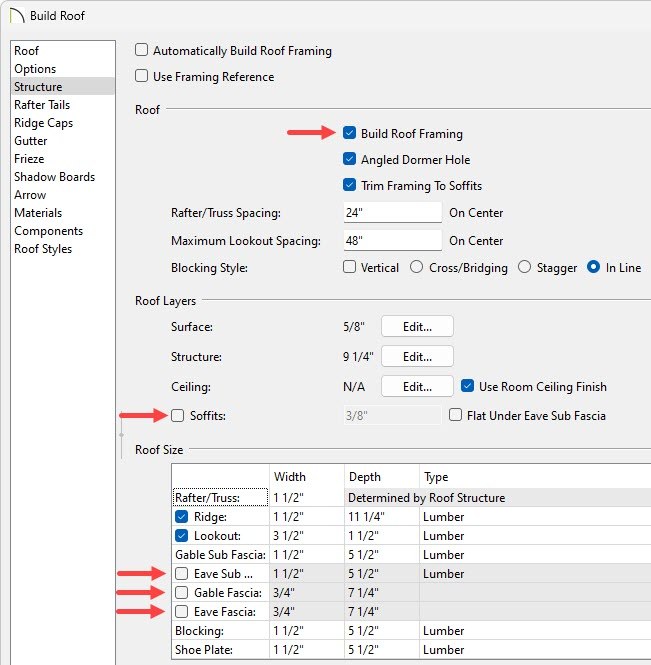
Task: Click Shoe Plate depth 5 1/2" cell
Action: coord(382,649)
